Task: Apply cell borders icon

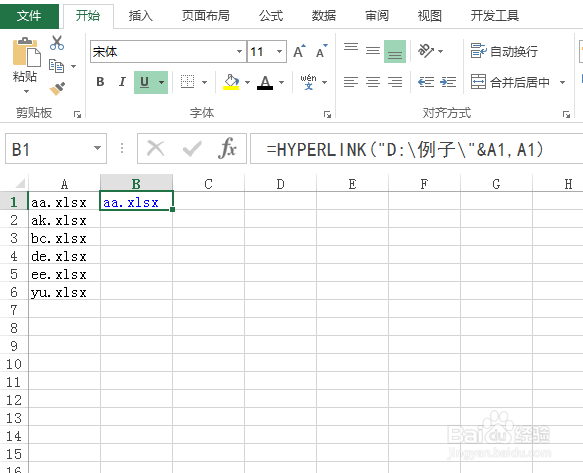Action: pos(187,82)
